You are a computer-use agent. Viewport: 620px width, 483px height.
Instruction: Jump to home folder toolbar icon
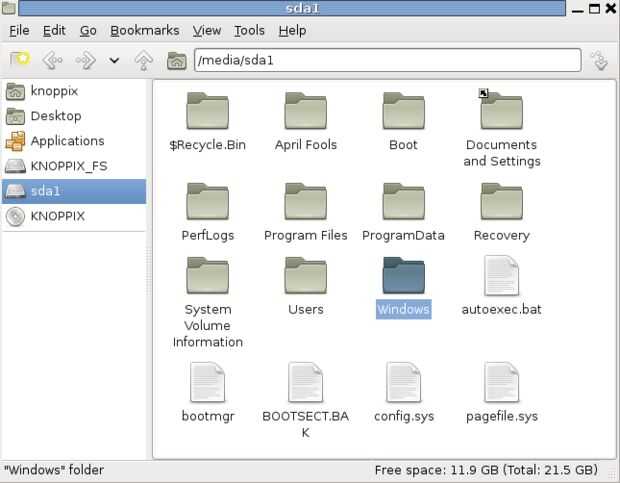point(176,60)
